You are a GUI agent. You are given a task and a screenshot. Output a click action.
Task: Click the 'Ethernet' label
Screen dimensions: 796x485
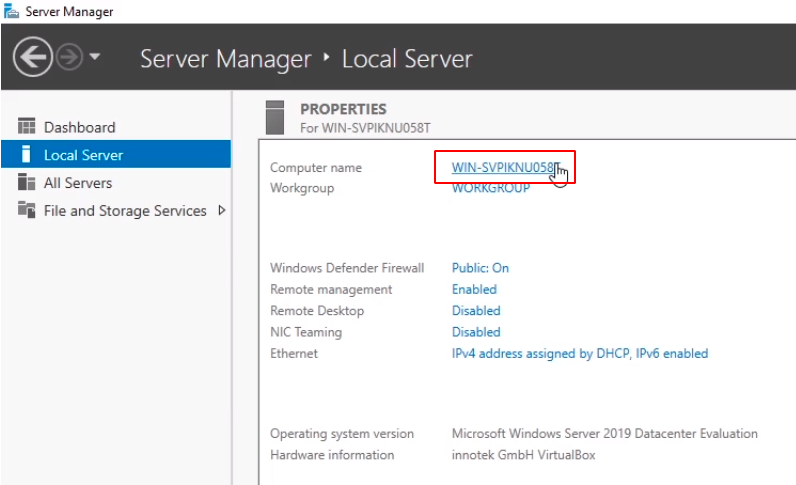[294, 353]
